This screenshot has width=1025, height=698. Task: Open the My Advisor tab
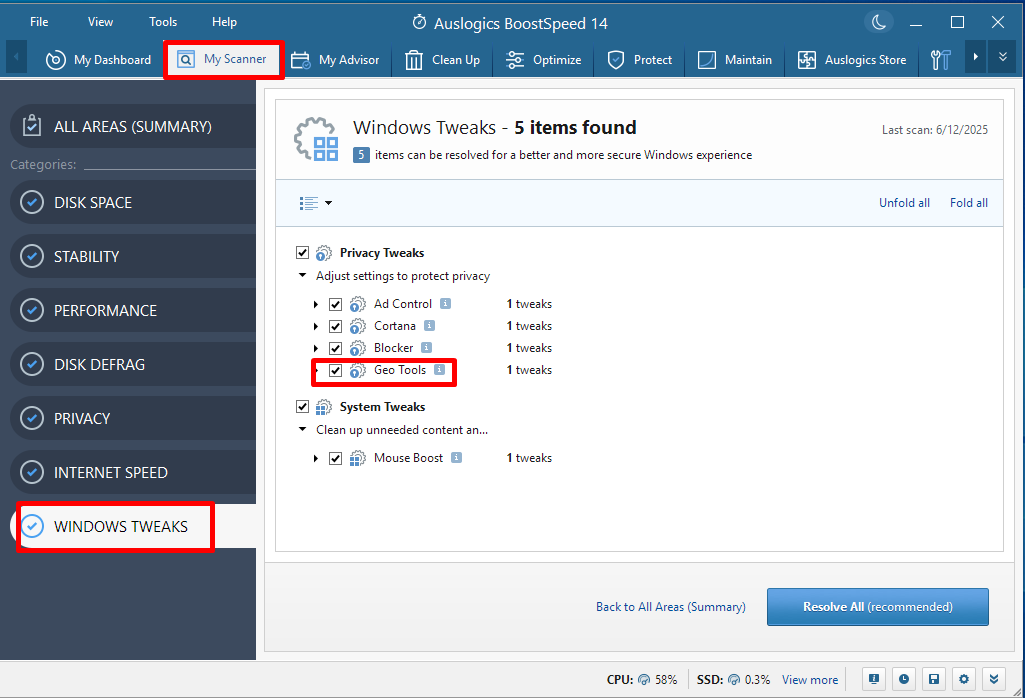(335, 59)
